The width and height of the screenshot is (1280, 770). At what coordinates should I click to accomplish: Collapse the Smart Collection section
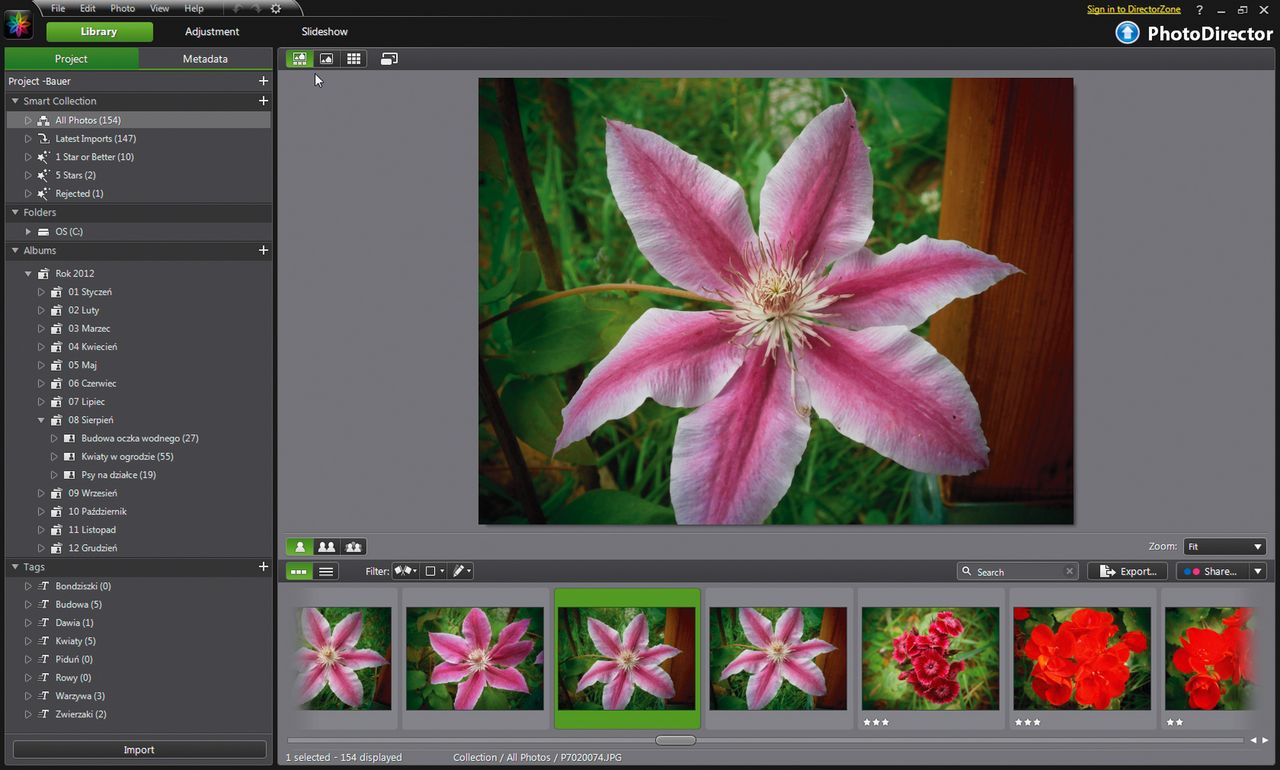[15, 101]
